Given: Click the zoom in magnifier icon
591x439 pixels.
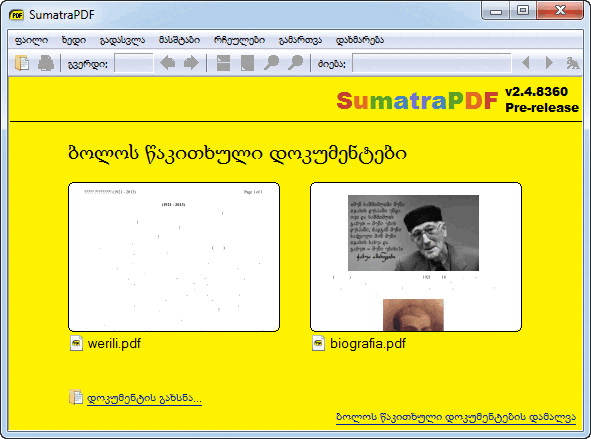Looking at the screenshot, I should pyautogui.click(x=296, y=63).
